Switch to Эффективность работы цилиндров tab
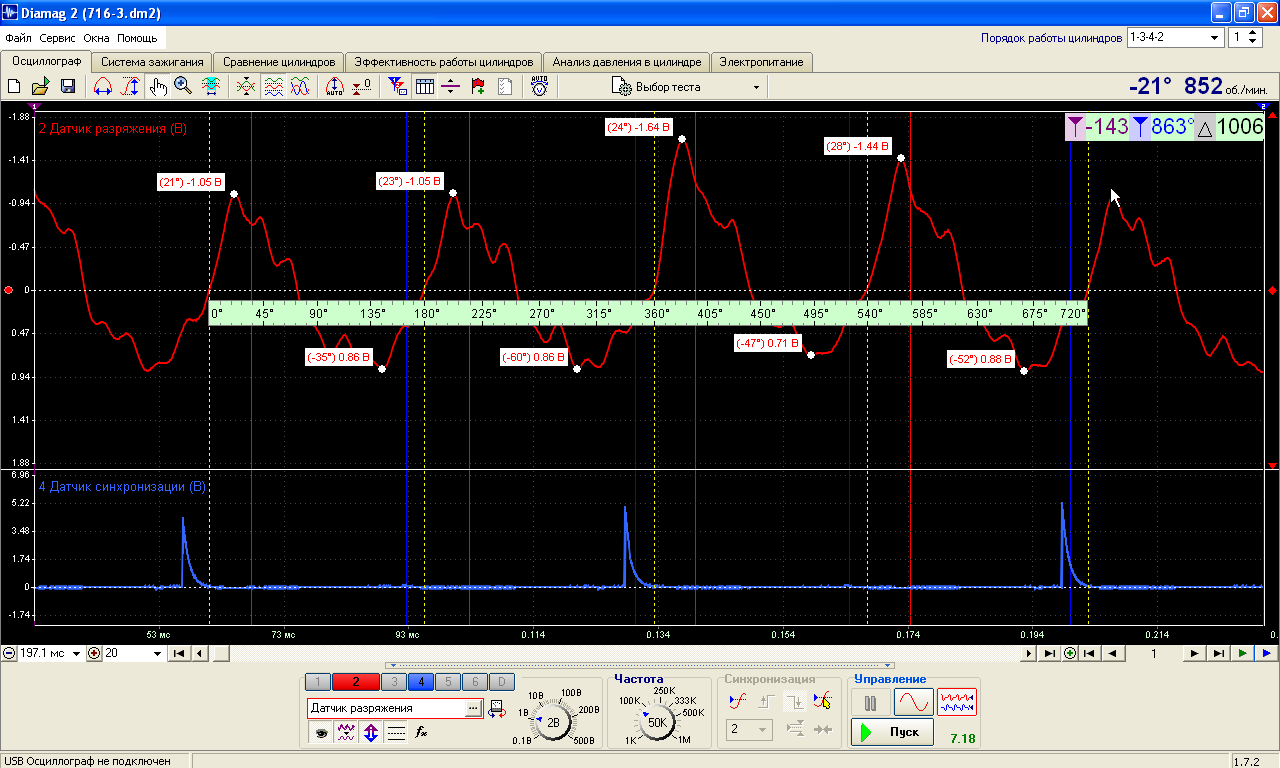The height and width of the screenshot is (768, 1280). (x=444, y=62)
